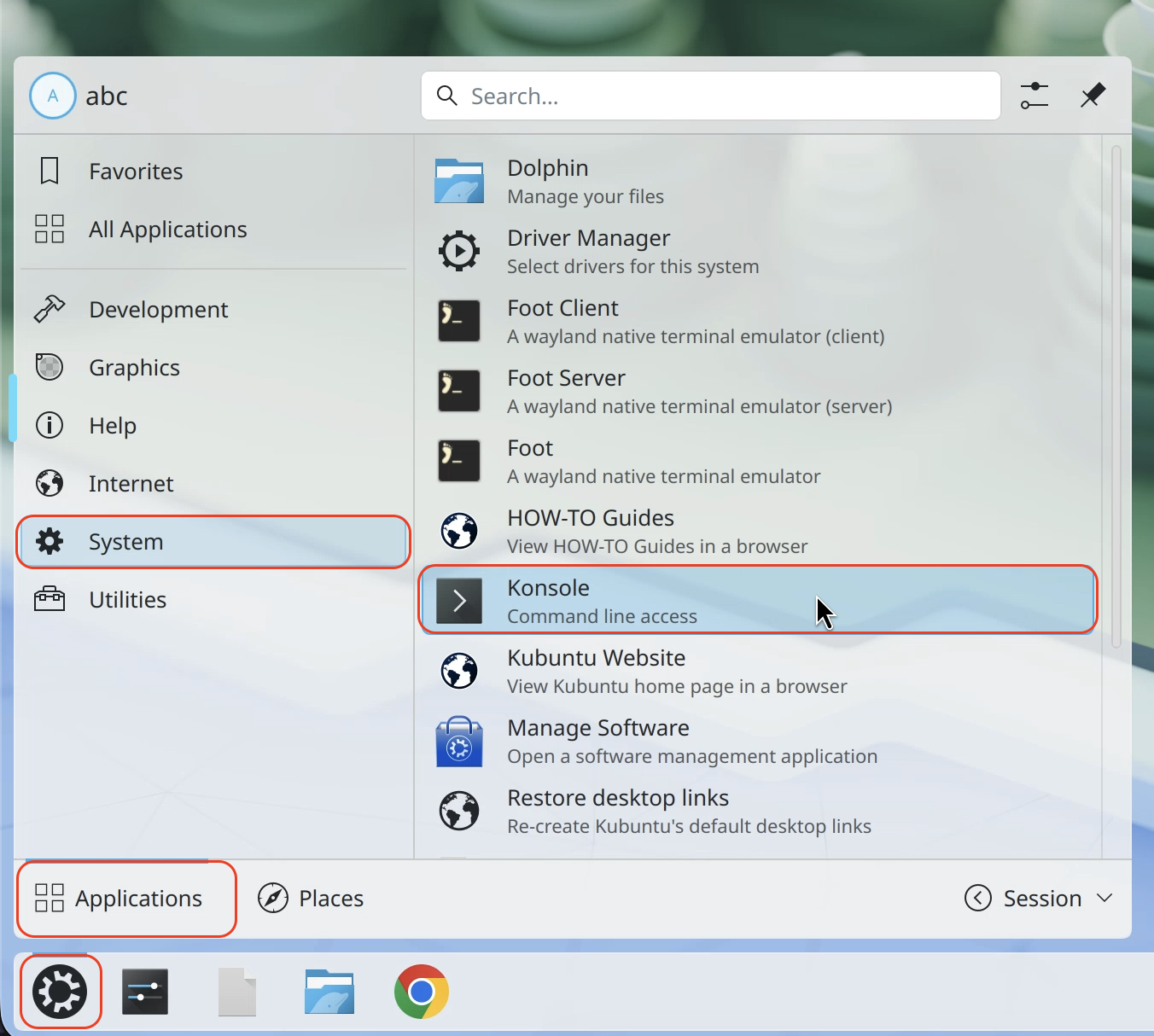Open System Settings from the taskbar

(145, 992)
